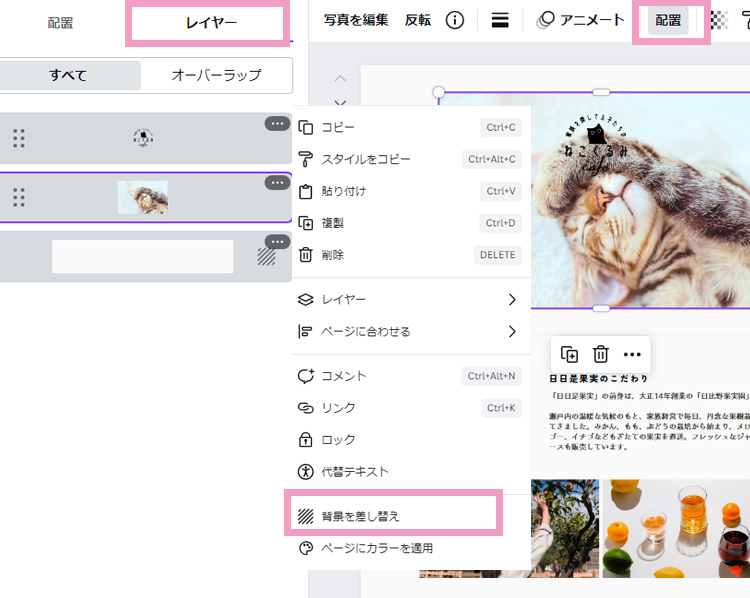Choose ロック from the context menu
This screenshot has width=750, height=598.
point(411,440)
